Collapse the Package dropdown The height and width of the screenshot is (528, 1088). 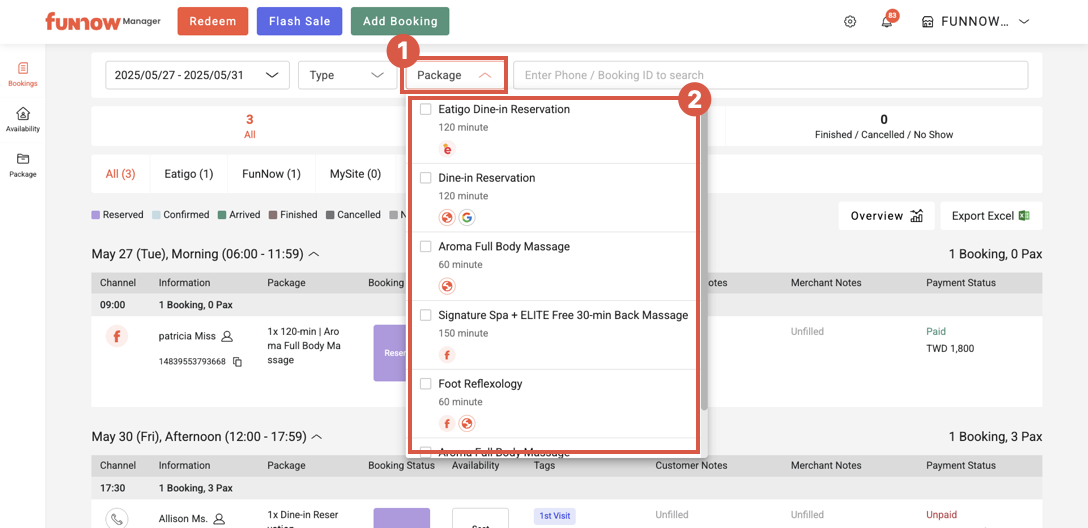[x=455, y=75]
